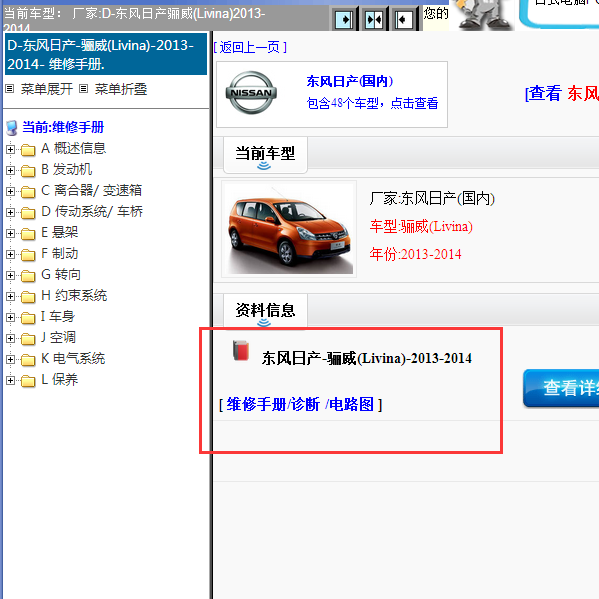
Task: Expand the F 制动 tree node
Action: pyautogui.click(x=10, y=254)
